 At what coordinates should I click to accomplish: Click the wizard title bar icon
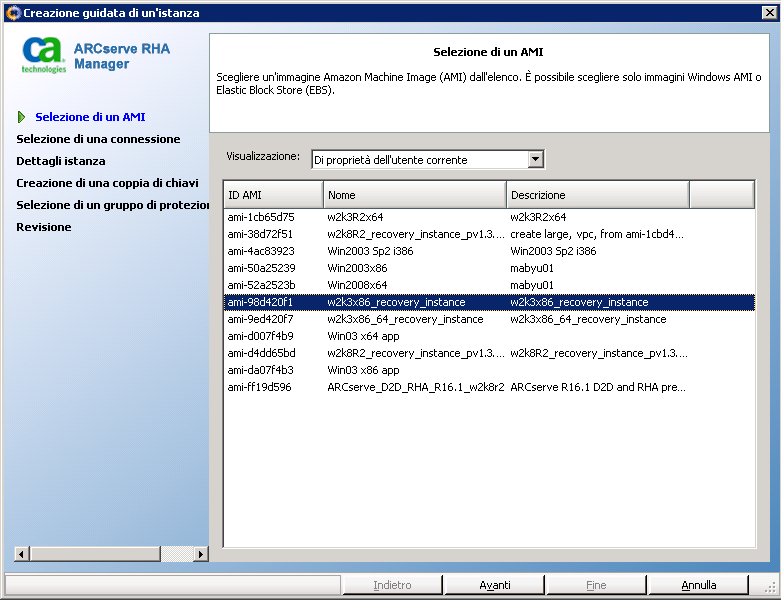12,13
